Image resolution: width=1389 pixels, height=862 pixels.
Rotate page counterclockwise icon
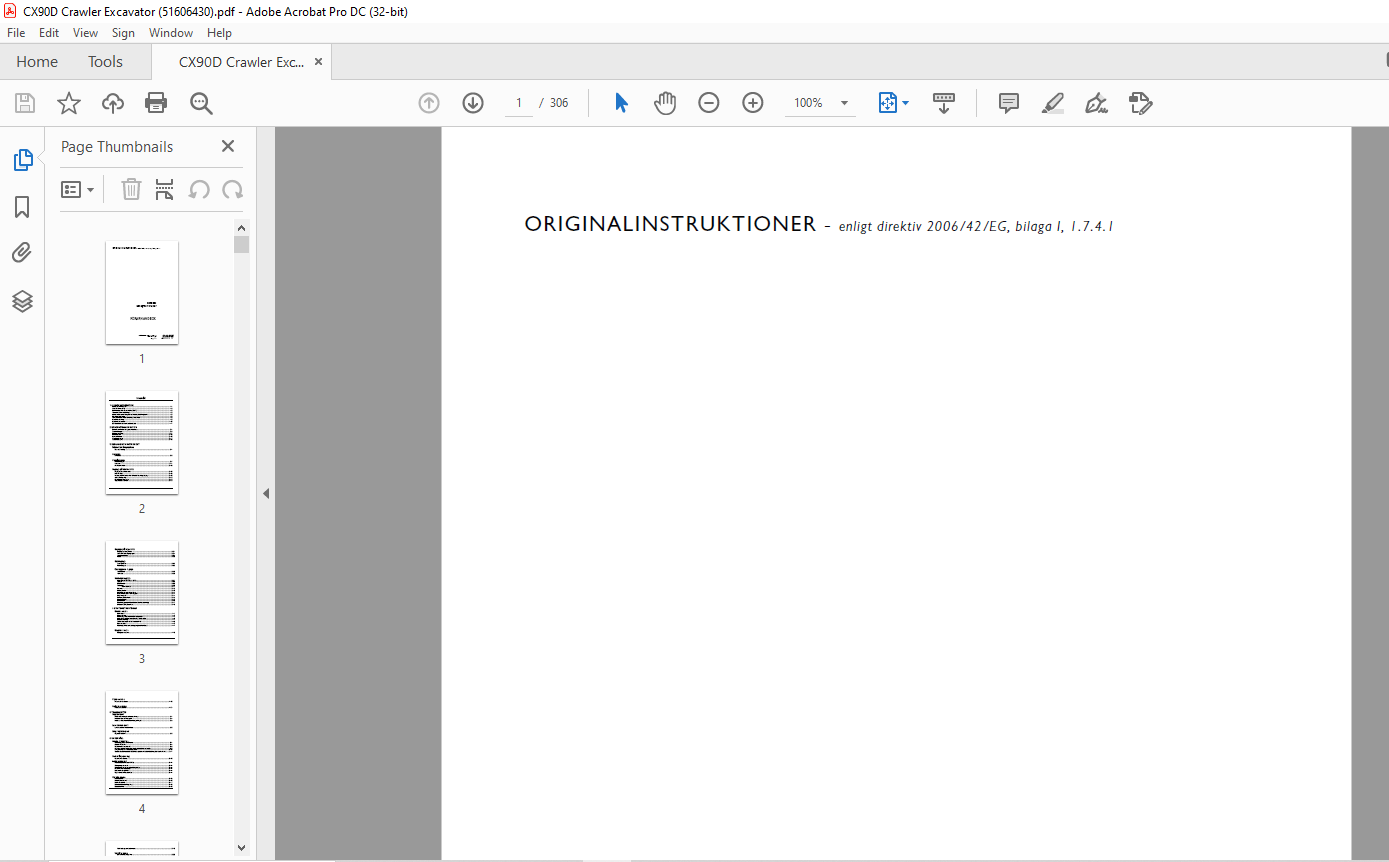click(x=199, y=189)
